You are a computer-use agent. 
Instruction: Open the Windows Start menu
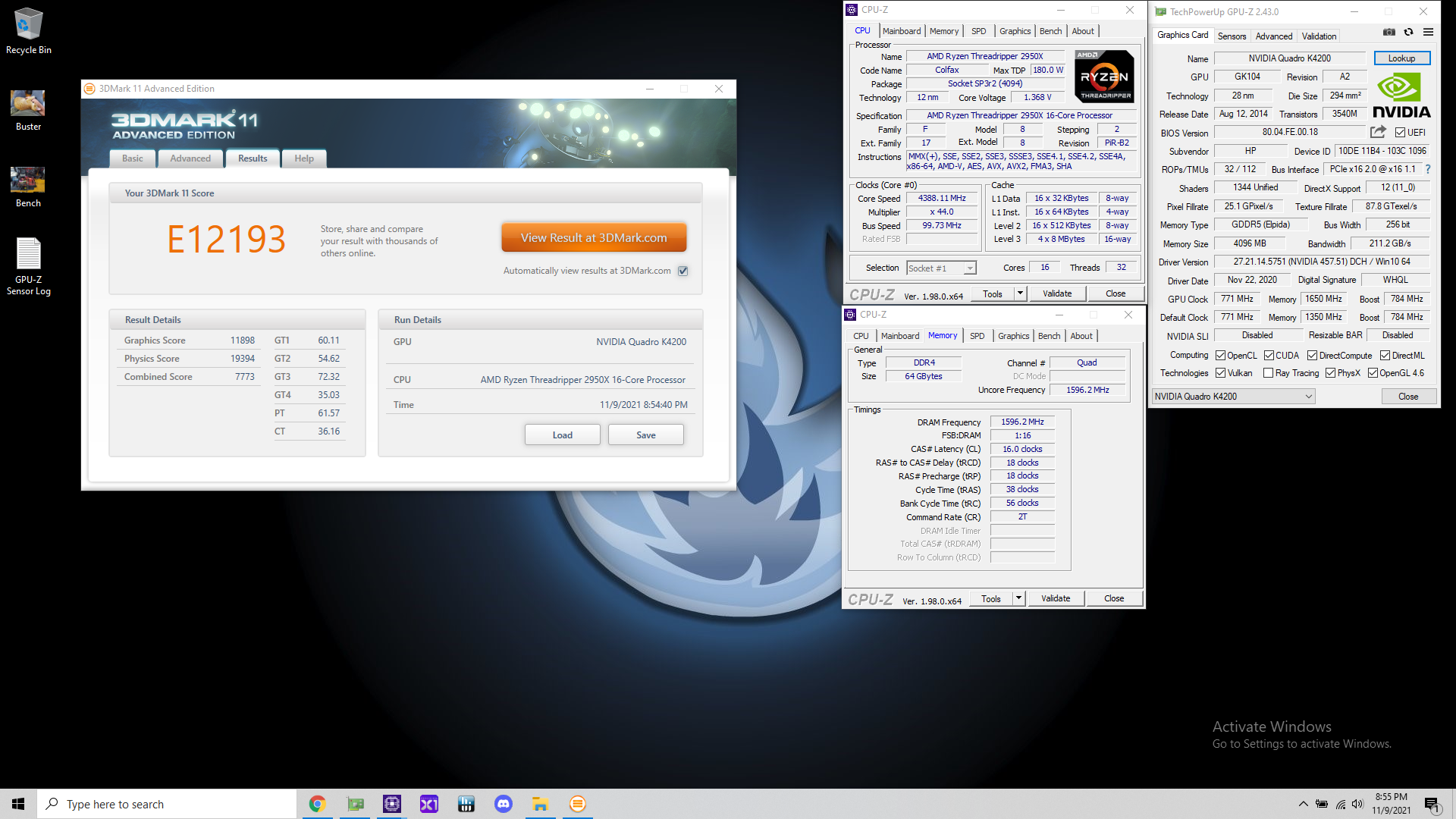click(18, 804)
